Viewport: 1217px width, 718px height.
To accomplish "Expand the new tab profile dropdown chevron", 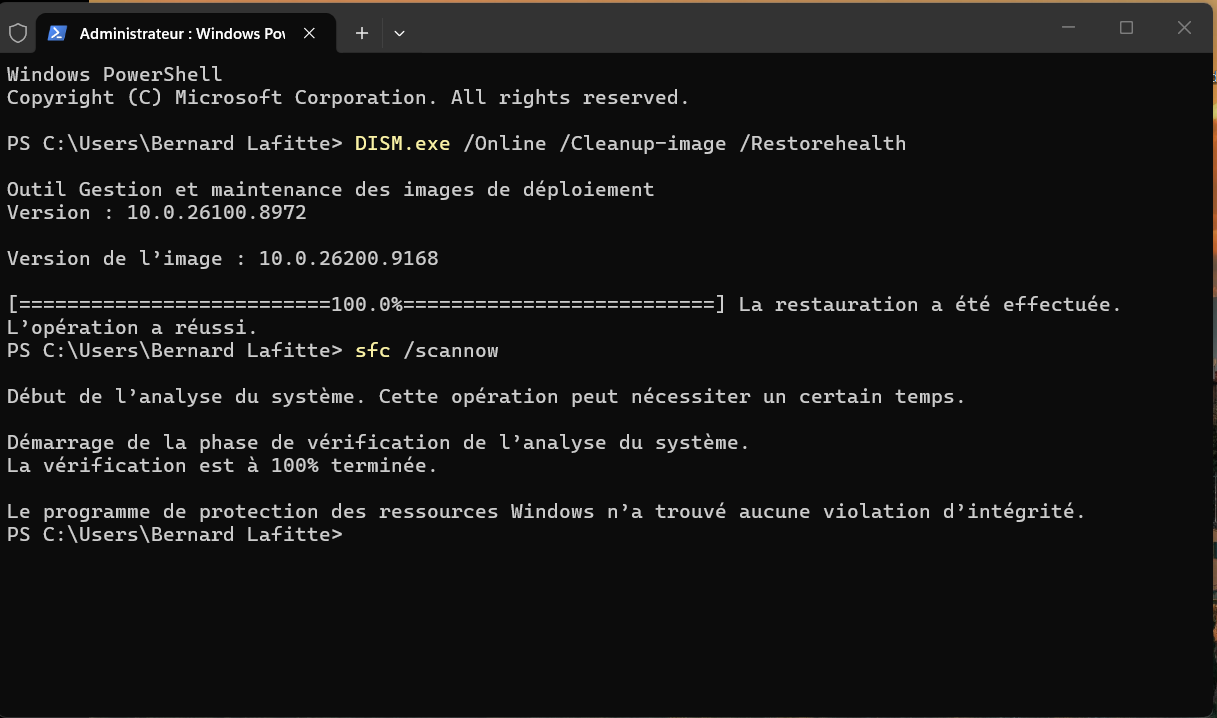I will (x=399, y=33).
